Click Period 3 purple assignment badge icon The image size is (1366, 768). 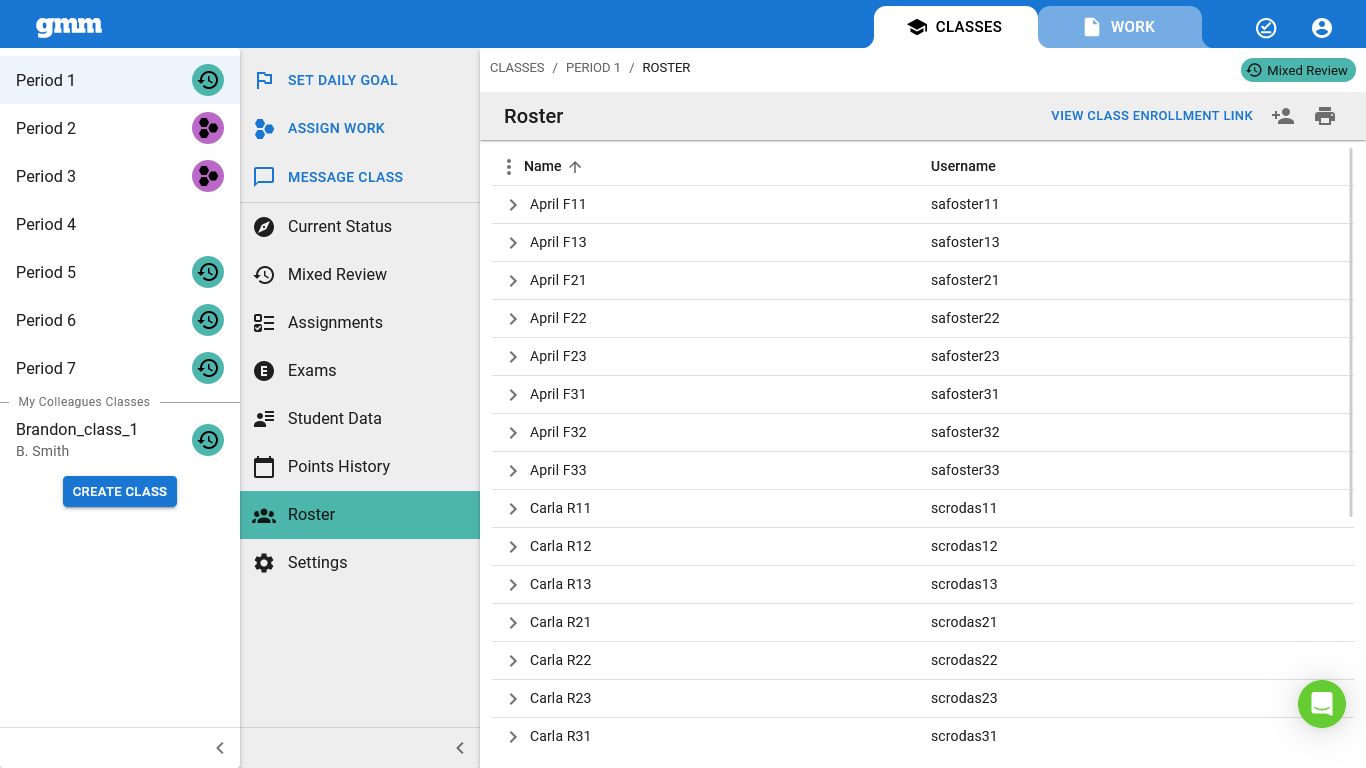[208, 176]
